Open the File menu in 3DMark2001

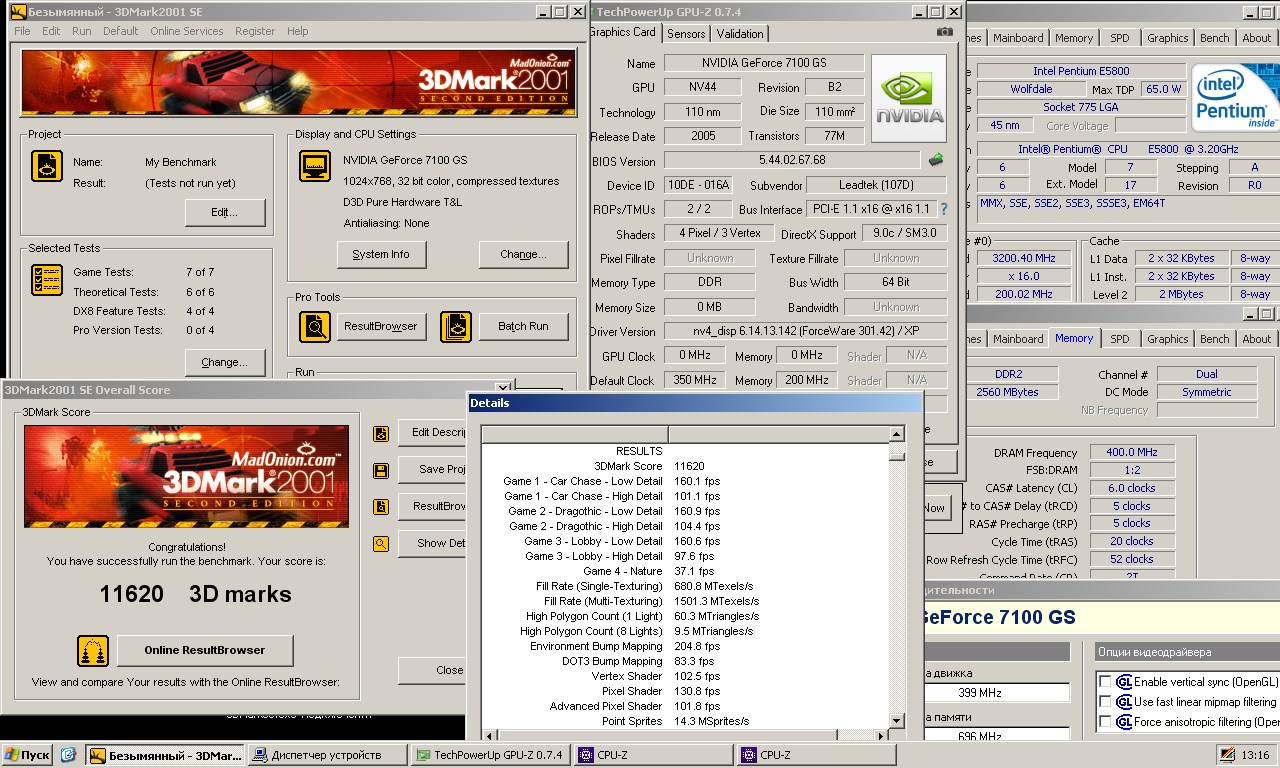tap(22, 31)
